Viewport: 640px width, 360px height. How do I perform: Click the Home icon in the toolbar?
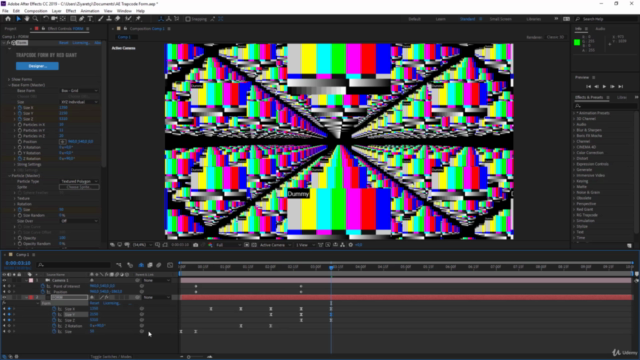[x=8, y=19]
